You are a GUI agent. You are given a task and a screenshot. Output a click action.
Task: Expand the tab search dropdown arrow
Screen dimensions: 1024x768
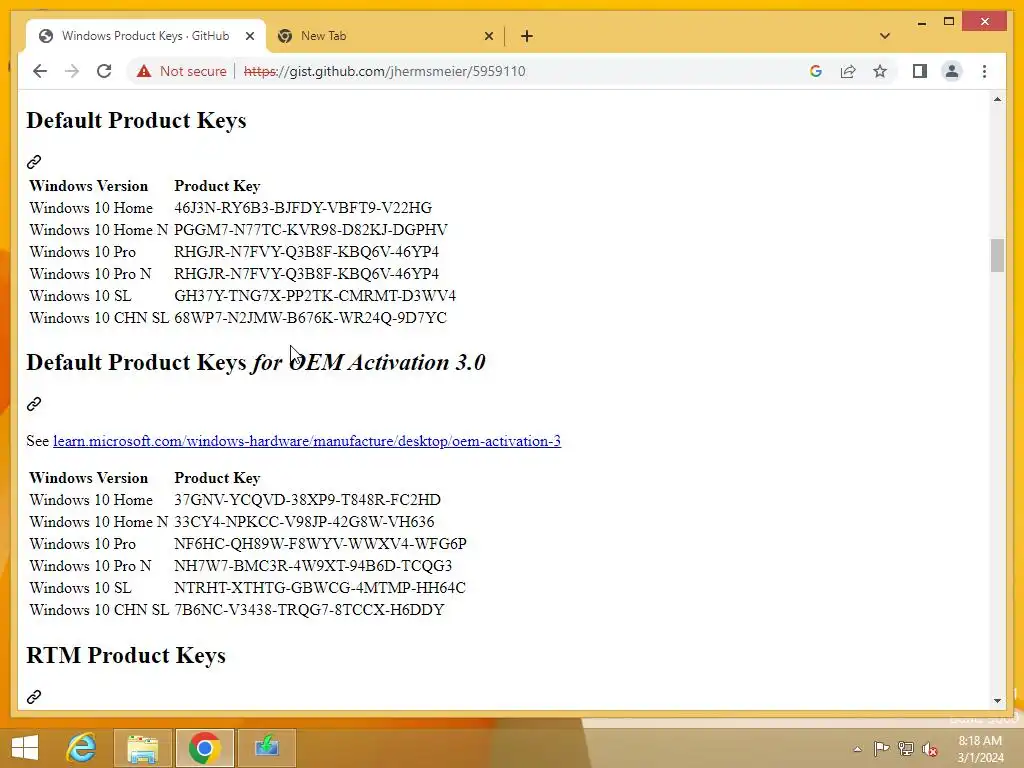885,36
